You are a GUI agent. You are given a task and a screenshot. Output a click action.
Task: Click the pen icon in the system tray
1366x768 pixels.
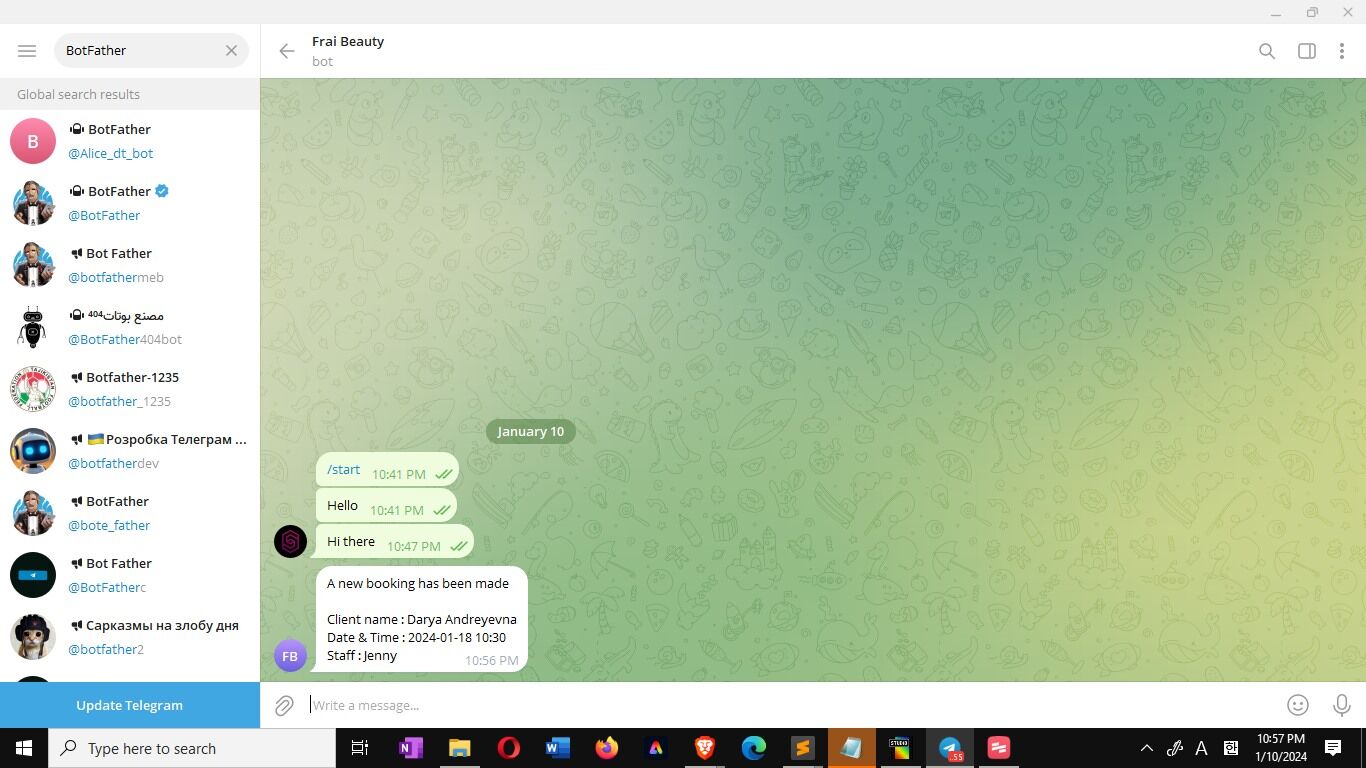1175,748
